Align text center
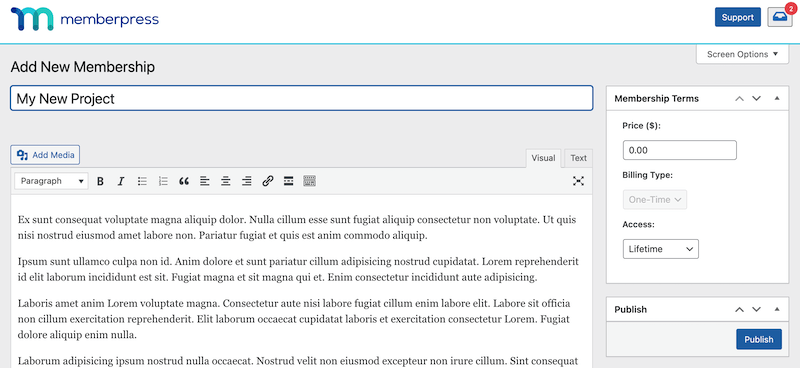This screenshot has width=800, height=368. coord(226,181)
